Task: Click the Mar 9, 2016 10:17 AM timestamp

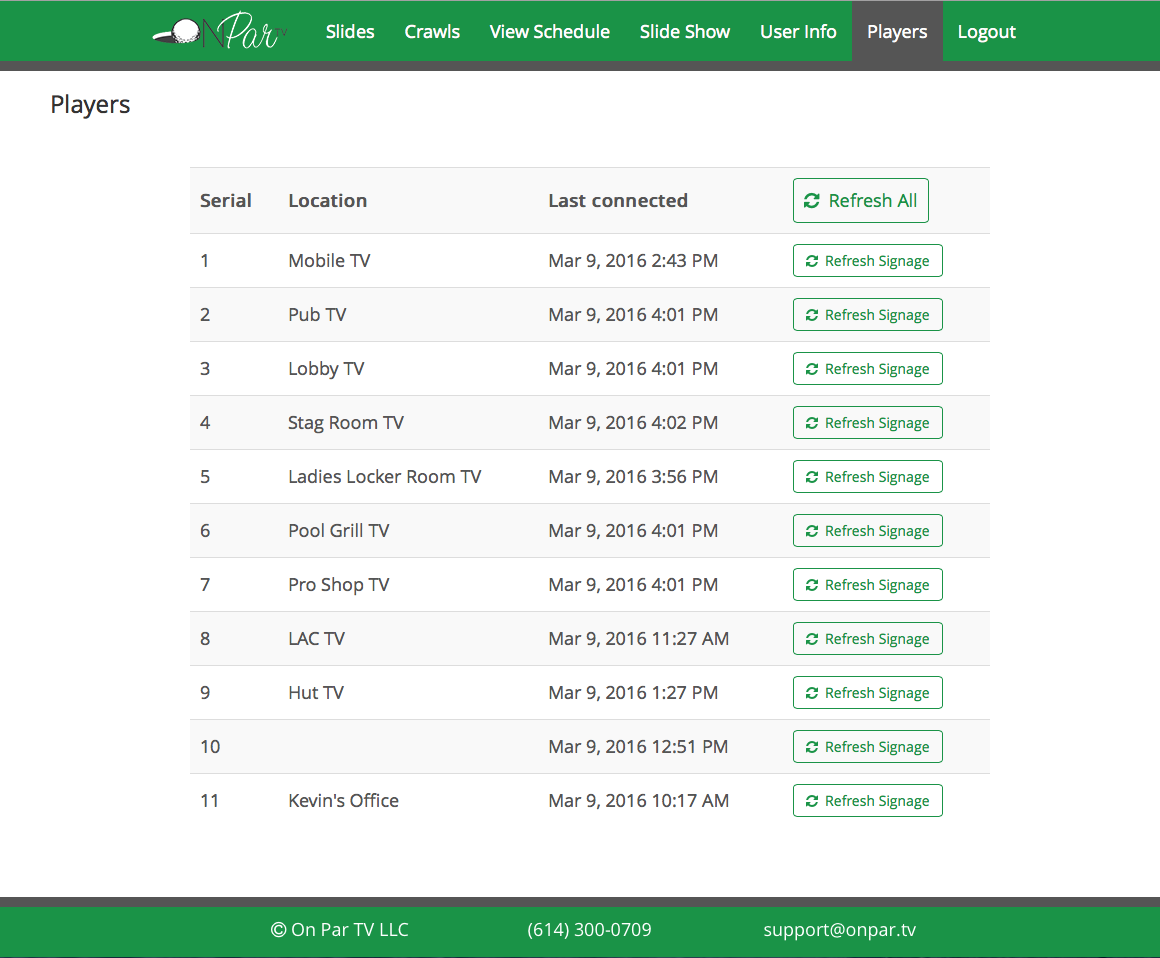Action: pyautogui.click(x=638, y=800)
